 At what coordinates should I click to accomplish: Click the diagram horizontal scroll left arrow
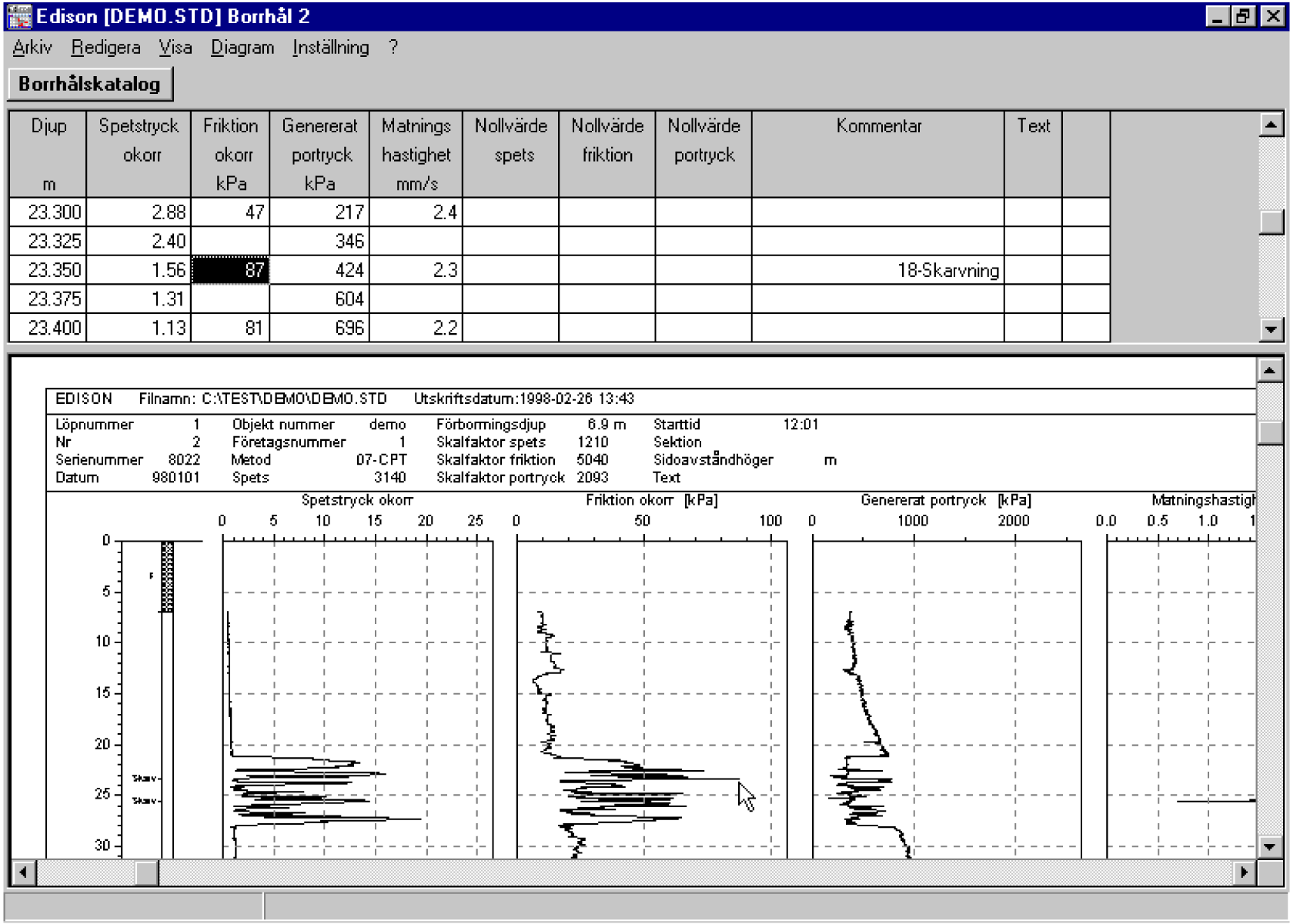(x=23, y=872)
